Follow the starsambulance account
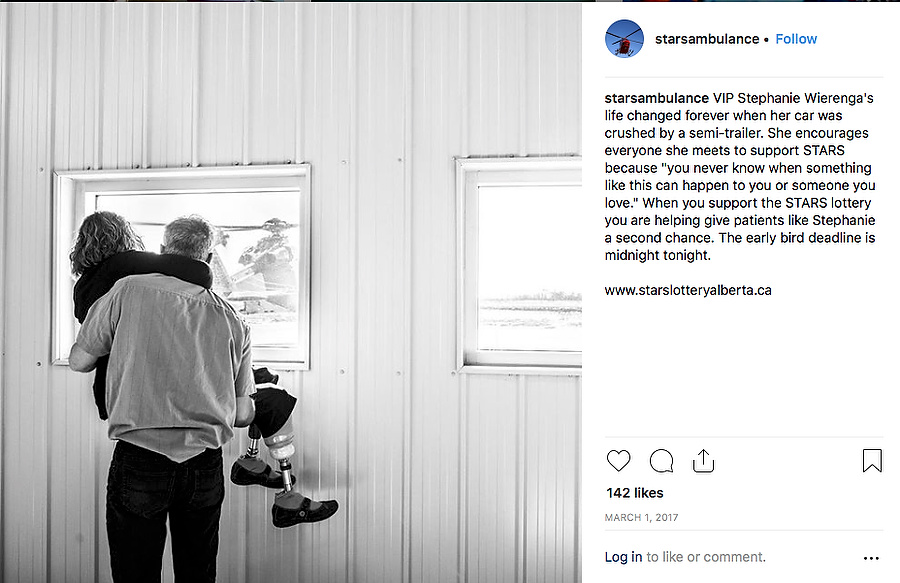 click(x=796, y=39)
